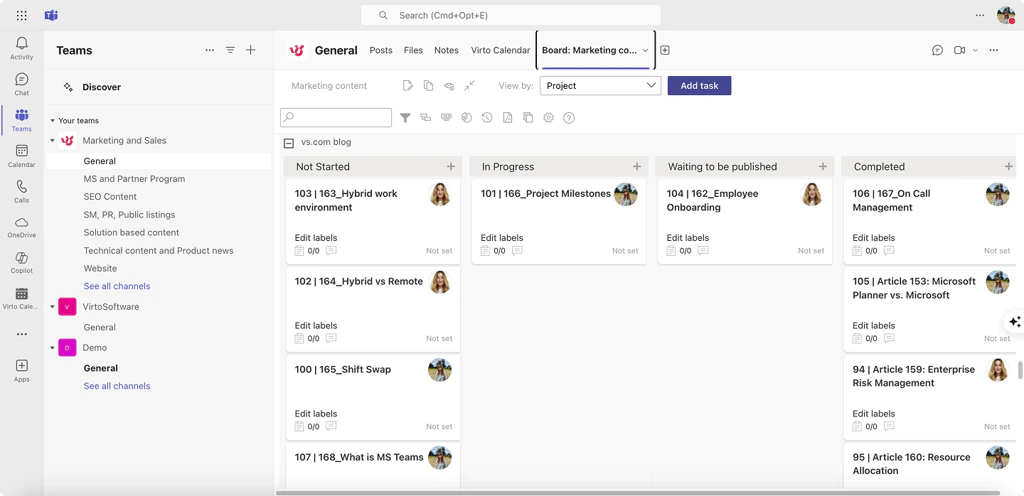Screen dimensions: 1024x496
Task: Open meeting options chevron next to camera
Action: click(976, 50)
